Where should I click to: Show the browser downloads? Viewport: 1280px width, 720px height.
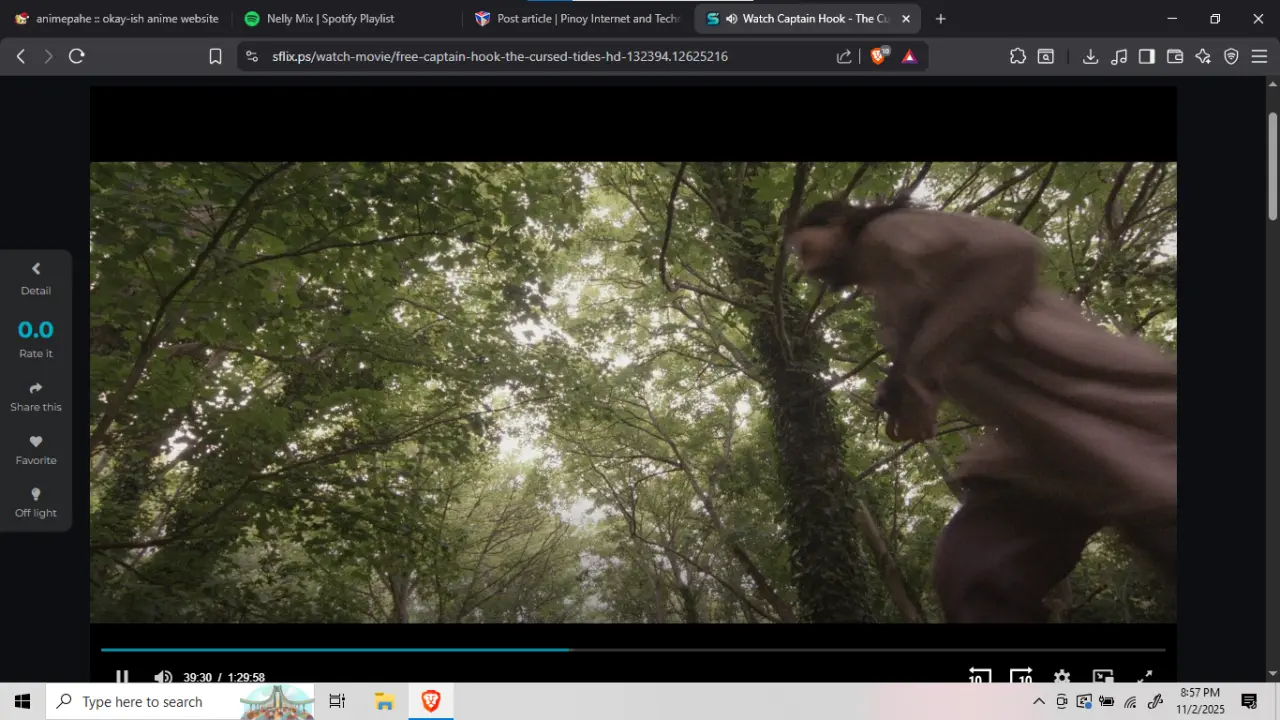tap(1091, 56)
